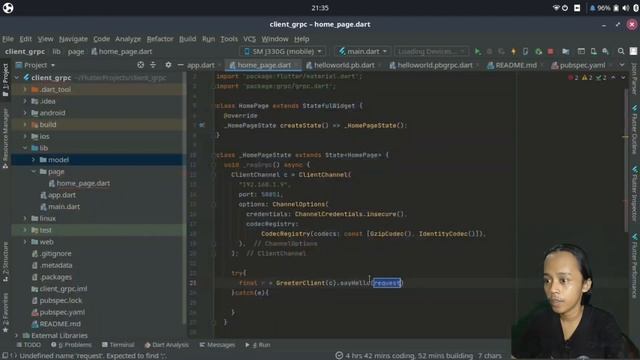640x360 pixels.
Task: Click the status bar tool window toggle icon
Action: point(5,356)
